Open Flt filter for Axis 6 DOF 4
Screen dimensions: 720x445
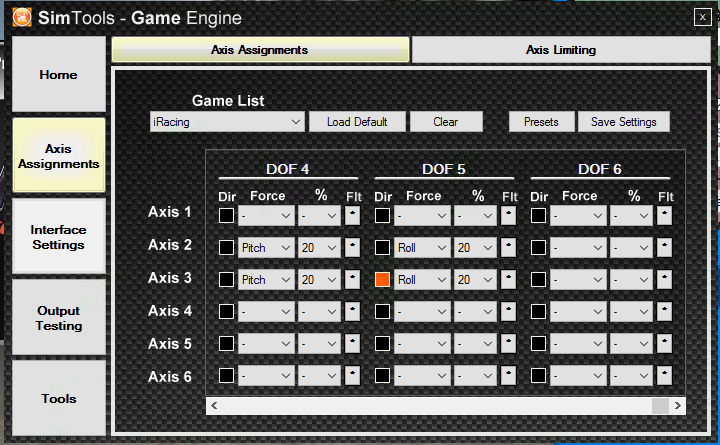(352, 376)
